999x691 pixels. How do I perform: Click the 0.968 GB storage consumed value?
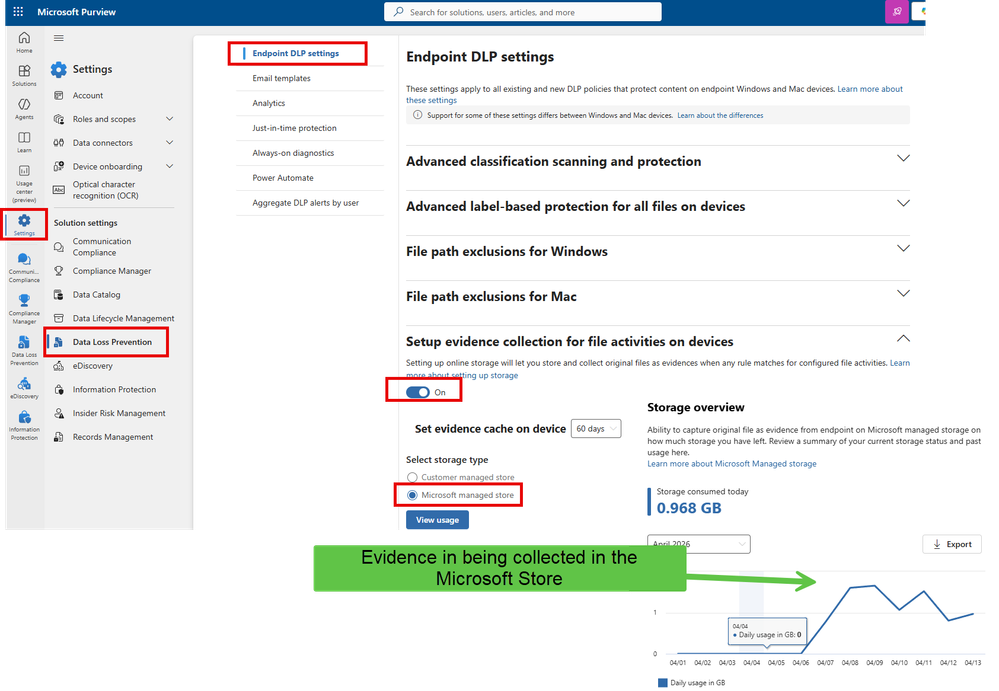[689, 508]
